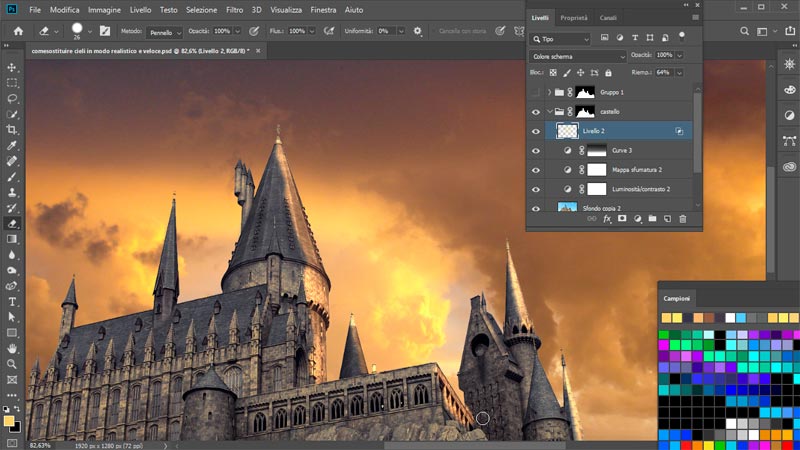Open the Metodo Pennello dropdown
The height and width of the screenshot is (450, 800).
point(164,32)
